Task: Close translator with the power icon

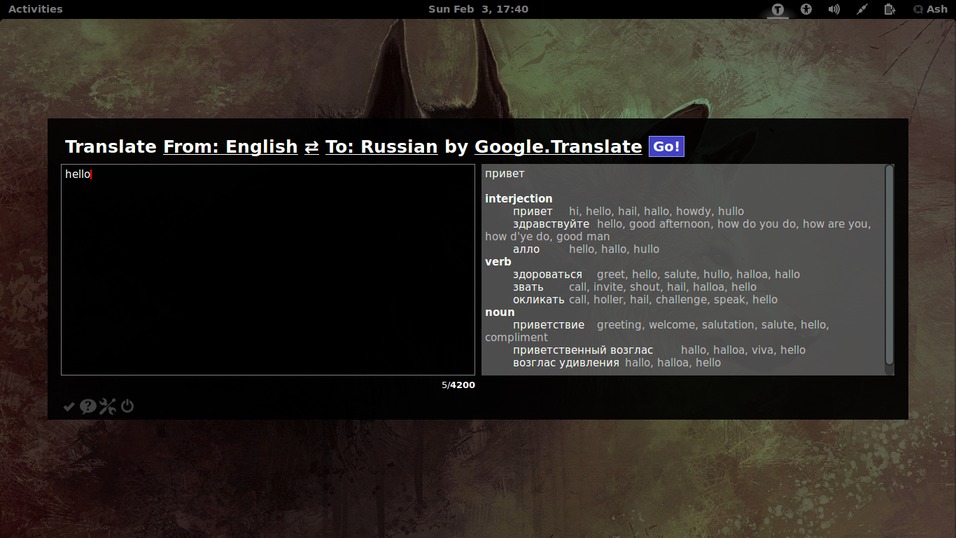Action: coord(127,406)
